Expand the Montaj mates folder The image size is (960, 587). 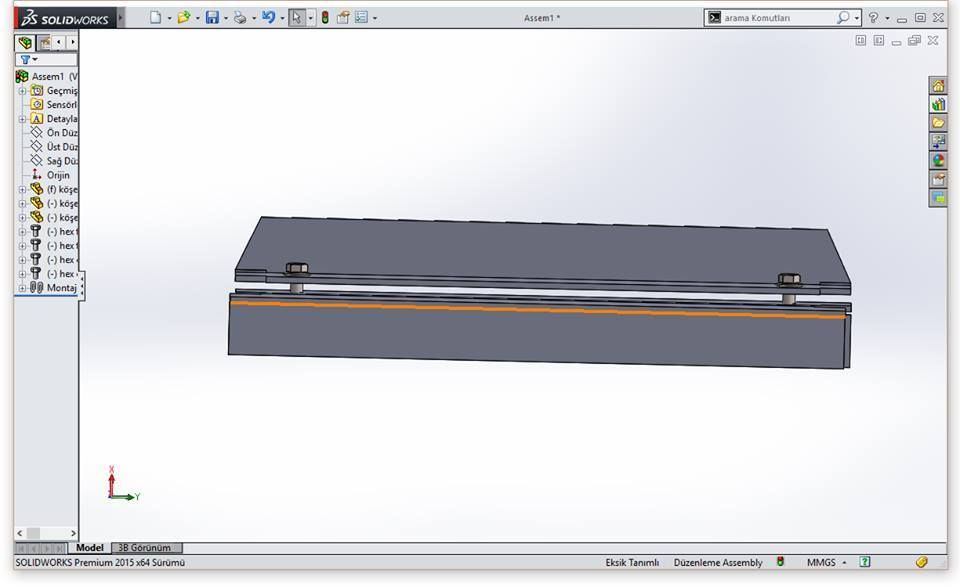[x=22, y=288]
